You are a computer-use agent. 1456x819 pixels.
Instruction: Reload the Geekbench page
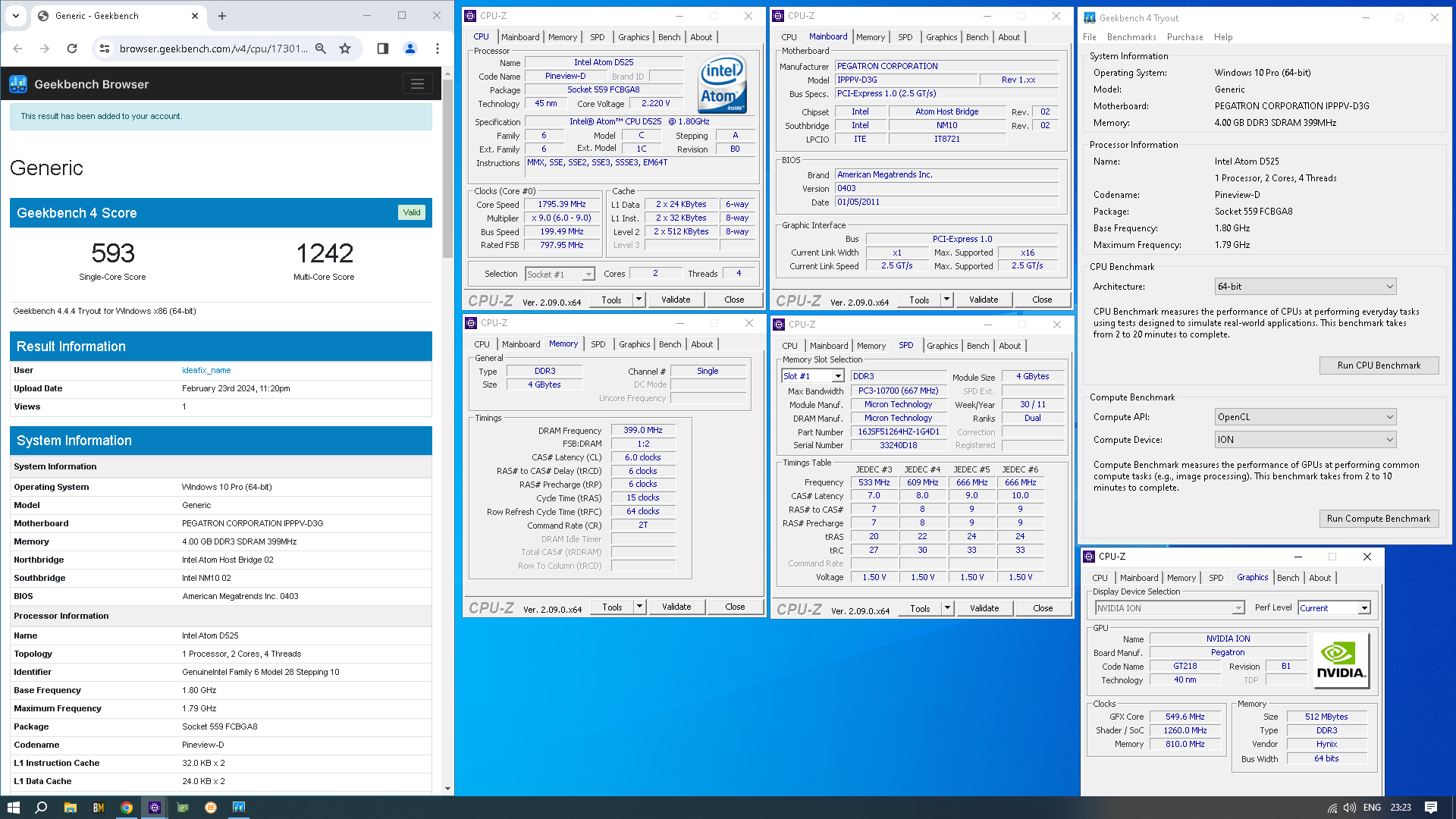point(72,49)
